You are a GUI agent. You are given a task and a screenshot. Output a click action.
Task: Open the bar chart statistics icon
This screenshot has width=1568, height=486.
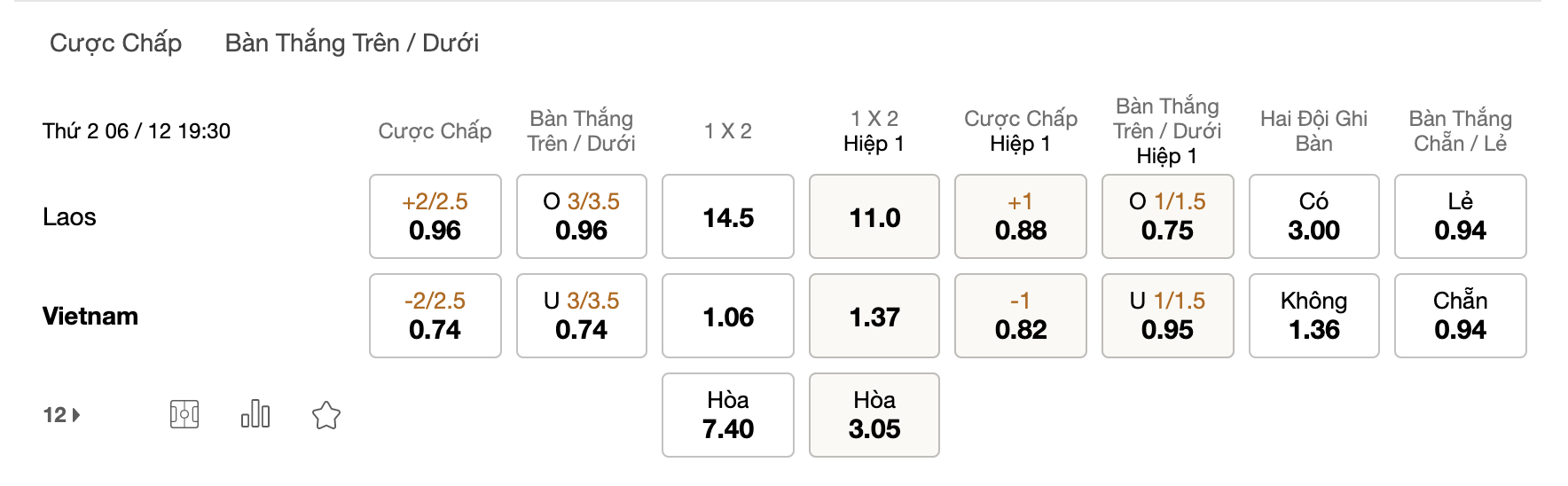[255, 413]
